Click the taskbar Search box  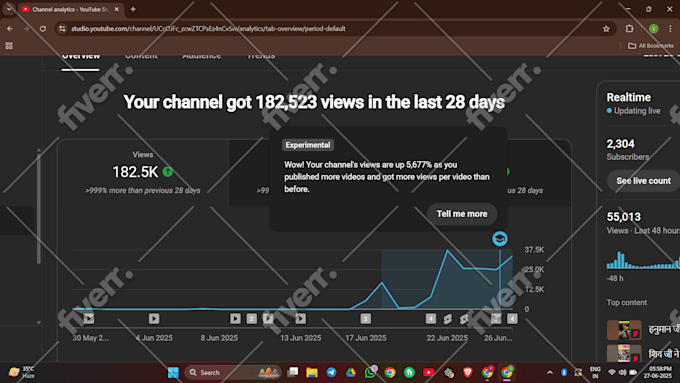[233, 372]
